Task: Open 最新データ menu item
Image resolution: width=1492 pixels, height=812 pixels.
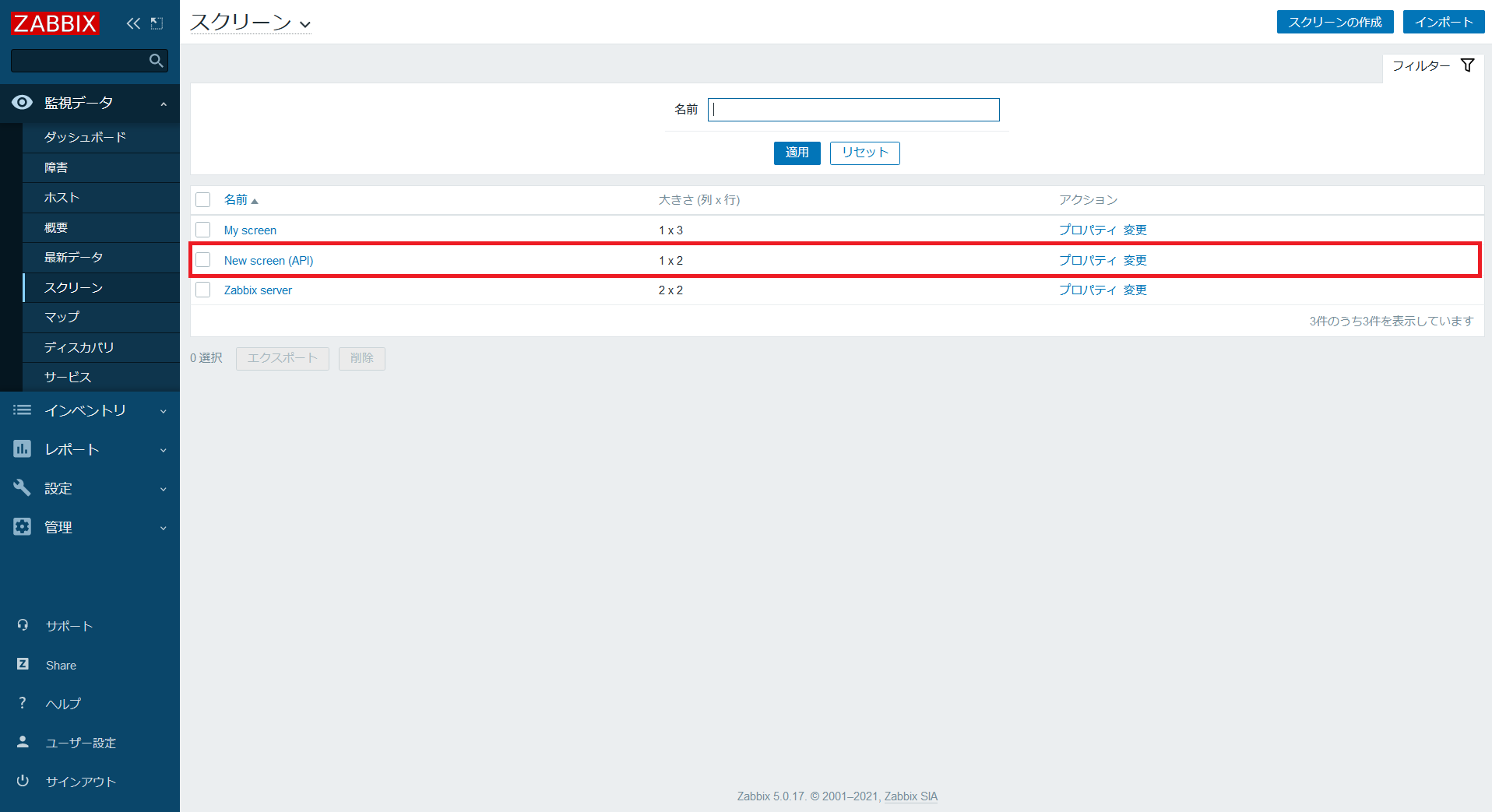Action: pos(73,257)
